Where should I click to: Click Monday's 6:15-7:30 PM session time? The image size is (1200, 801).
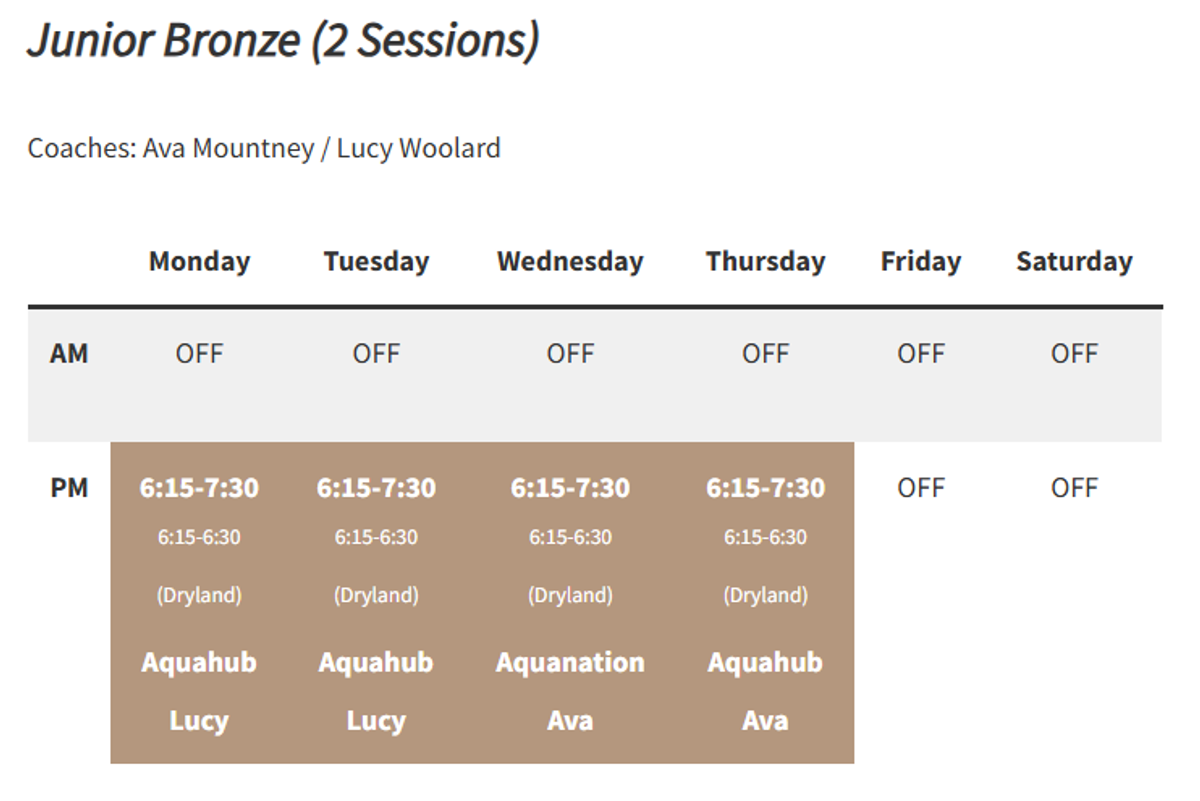pos(199,488)
